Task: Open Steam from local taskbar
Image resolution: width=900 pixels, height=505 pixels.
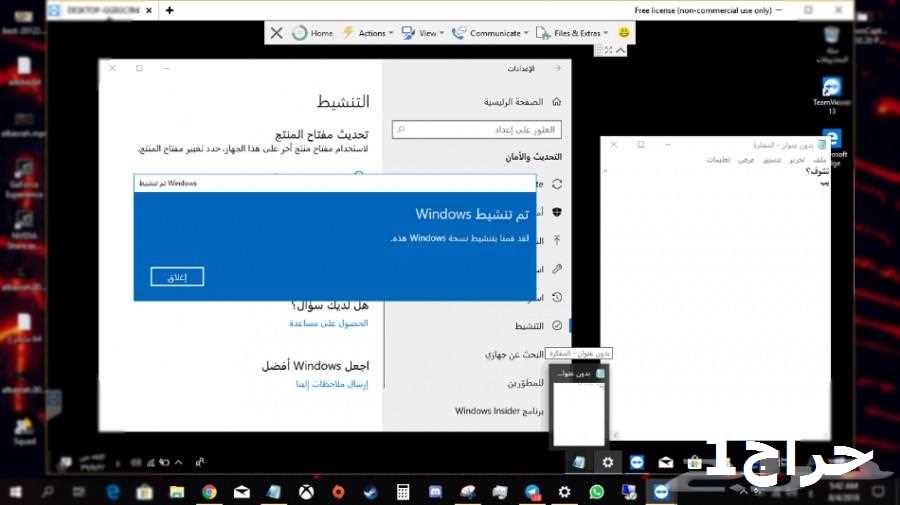Action: pyautogui.click(x=371, y=492)
